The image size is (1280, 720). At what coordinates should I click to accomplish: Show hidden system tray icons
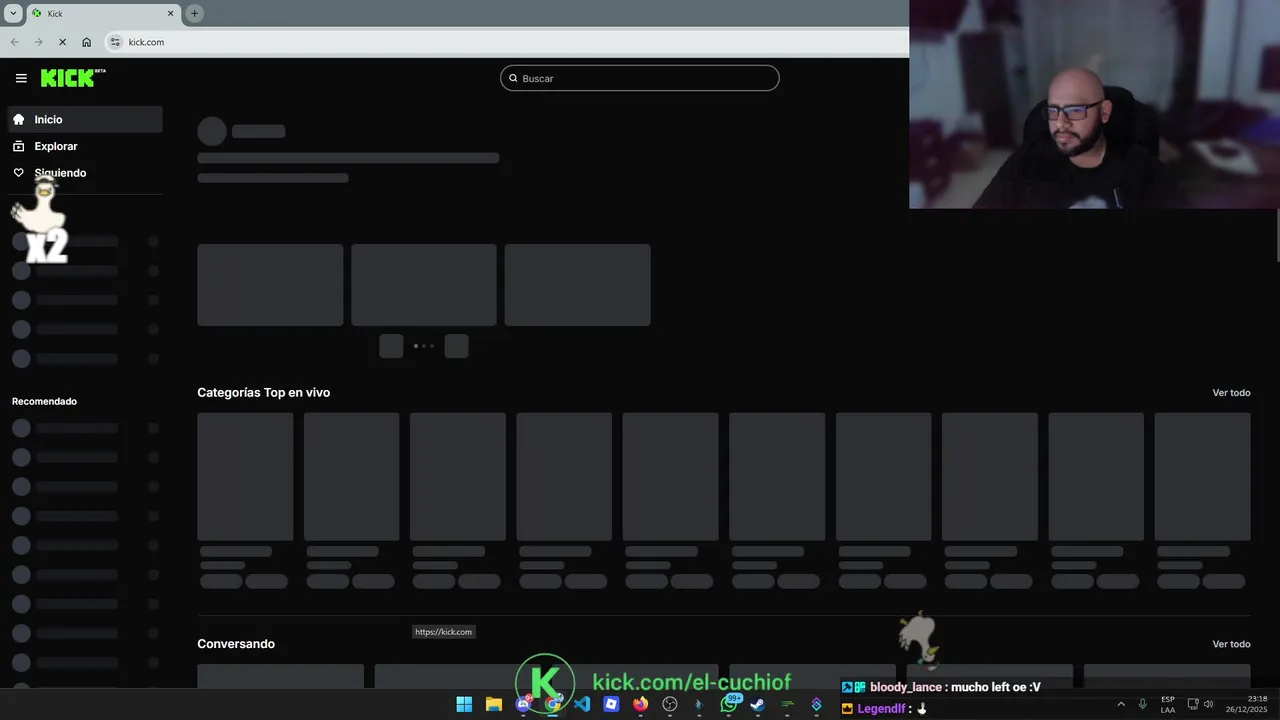point(1121,704)
